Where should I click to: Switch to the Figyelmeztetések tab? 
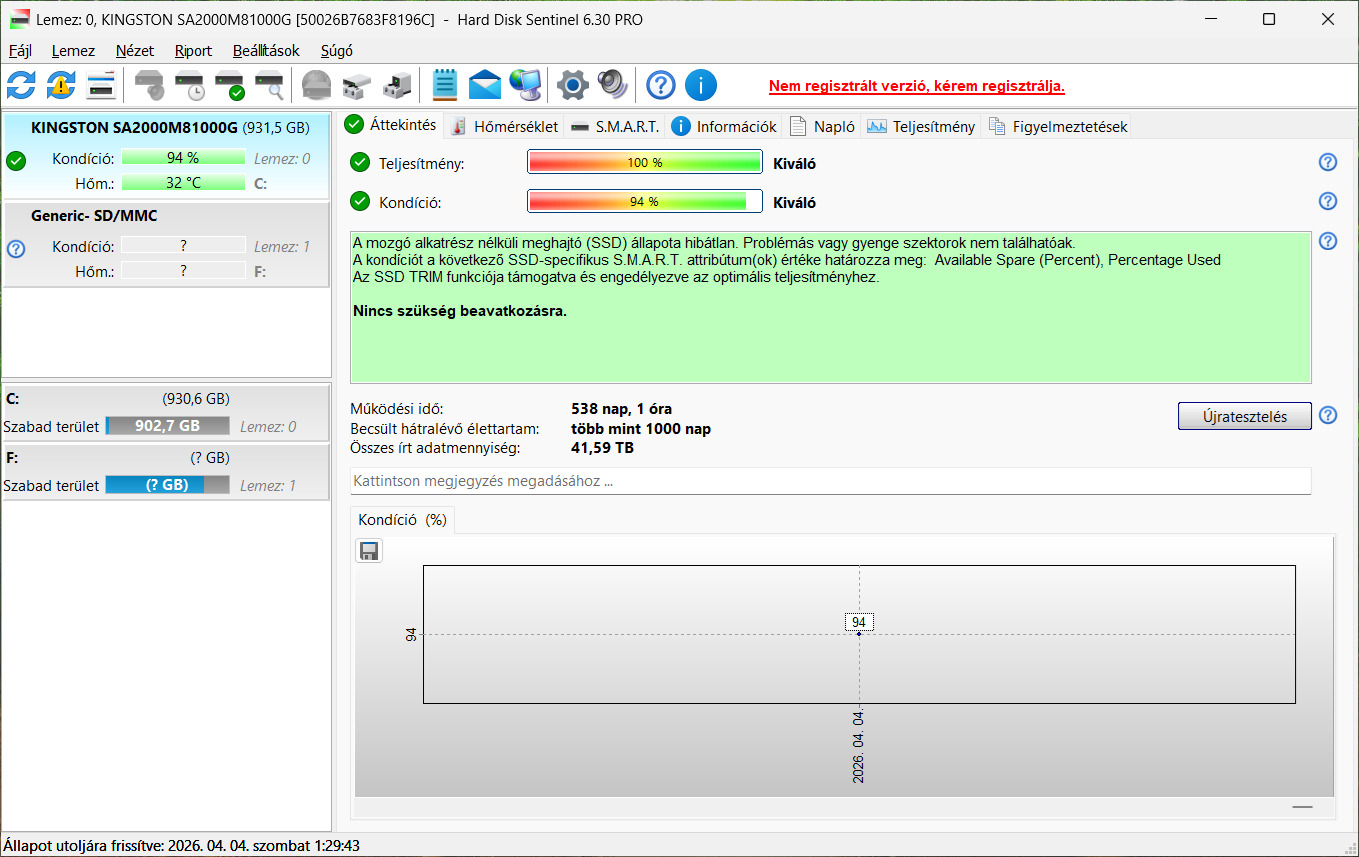click(x=1058, y=126)
